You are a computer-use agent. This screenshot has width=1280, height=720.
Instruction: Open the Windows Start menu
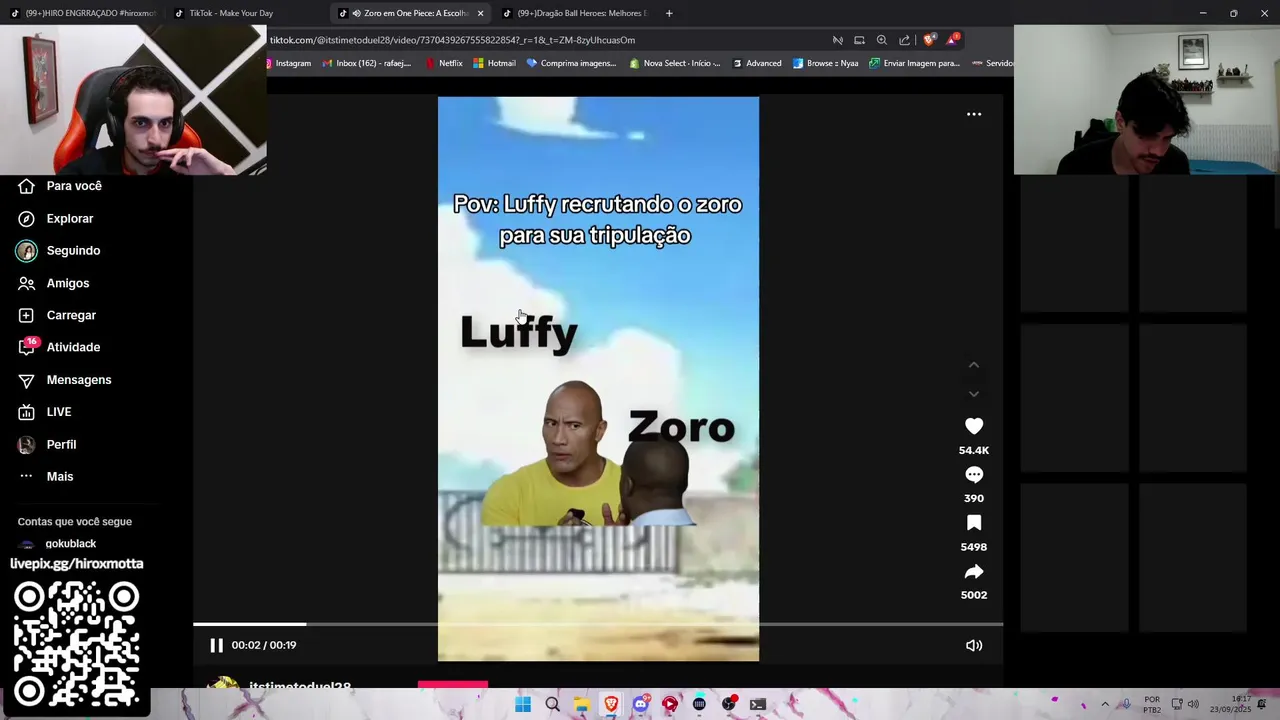tap(523, 704)
